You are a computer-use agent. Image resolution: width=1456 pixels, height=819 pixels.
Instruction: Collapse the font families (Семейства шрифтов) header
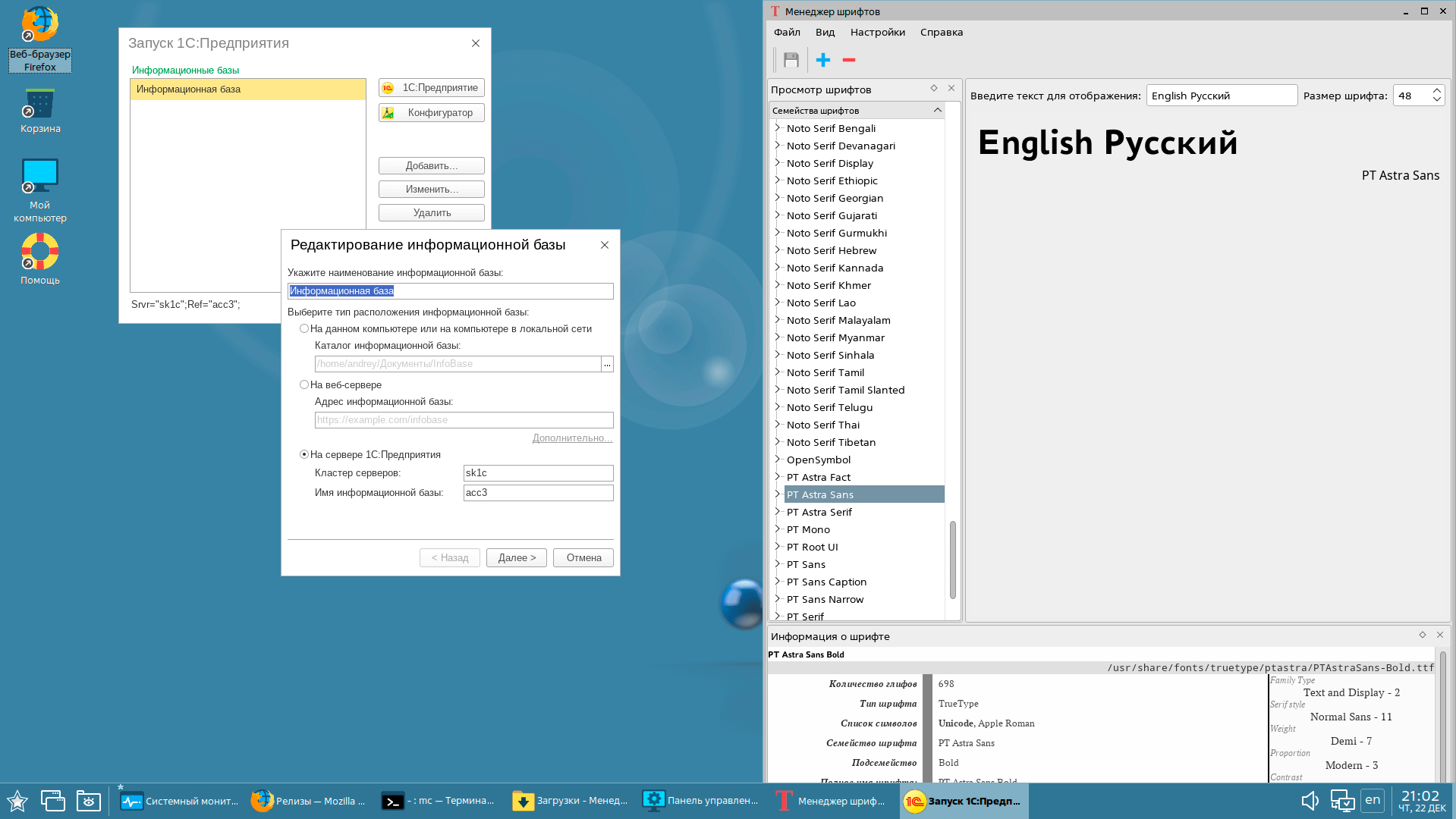pos(937,110)
